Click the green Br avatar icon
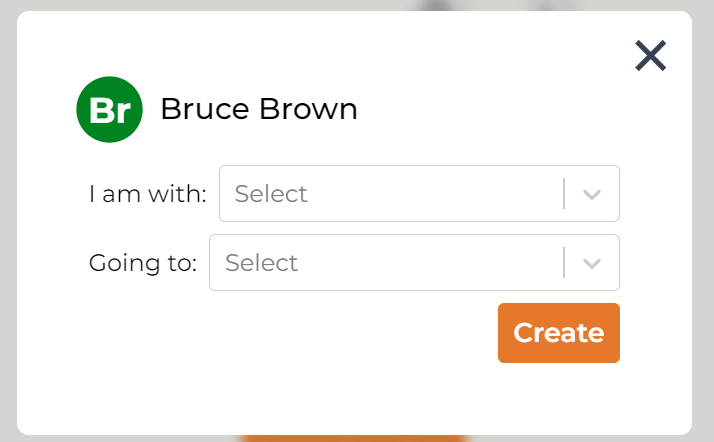The height and width of the screenshot is (442, 714). pyautogui.click(x=109, y=110)
